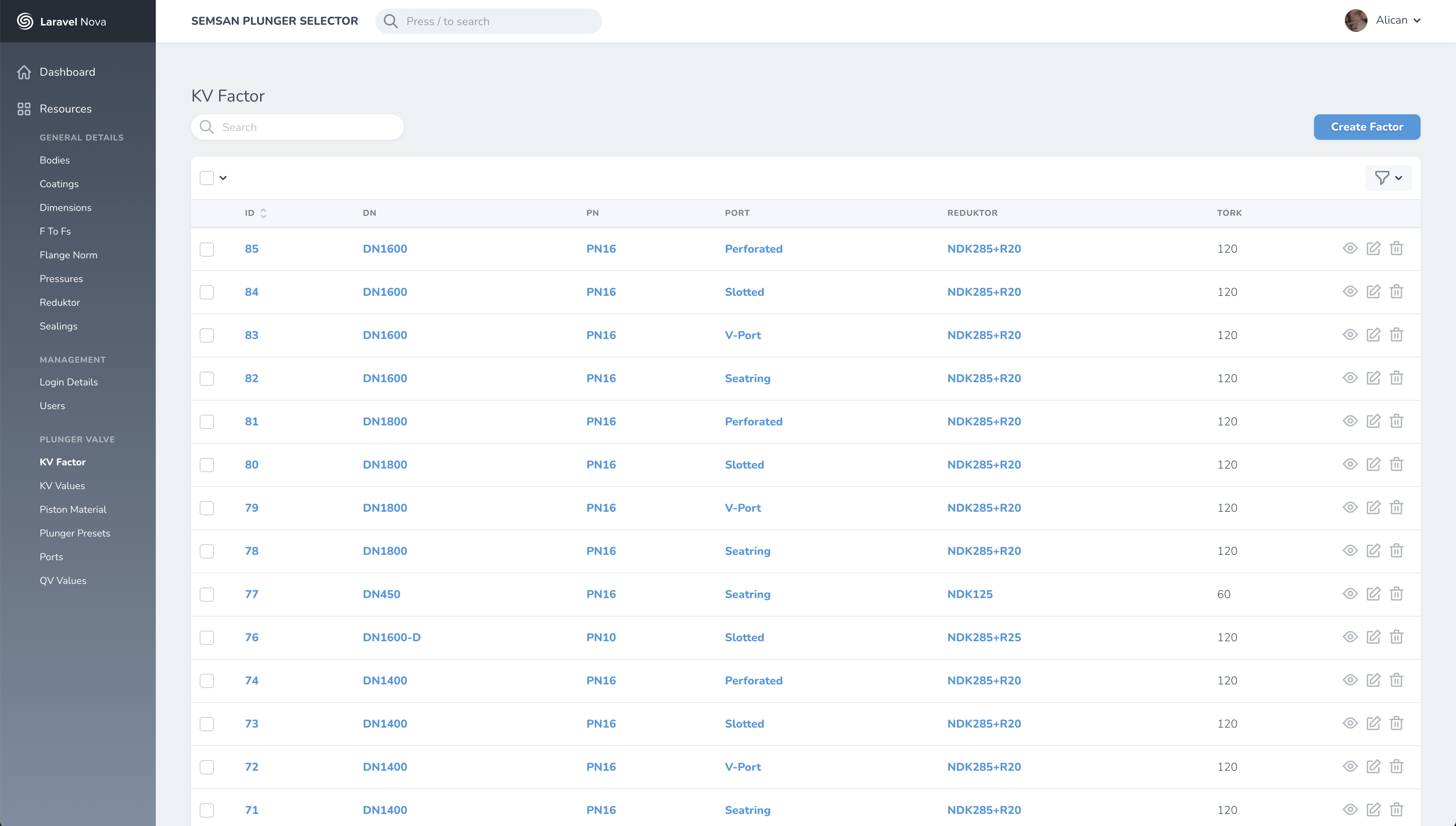Viewport: 1456px width, 826px height.
Task: Expand the select-all options chevron
Action: point(223,178)
